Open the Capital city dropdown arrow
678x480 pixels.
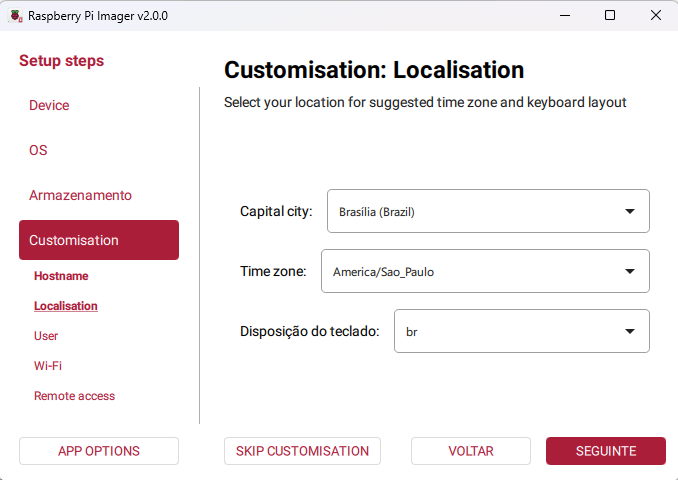point(630,211)
